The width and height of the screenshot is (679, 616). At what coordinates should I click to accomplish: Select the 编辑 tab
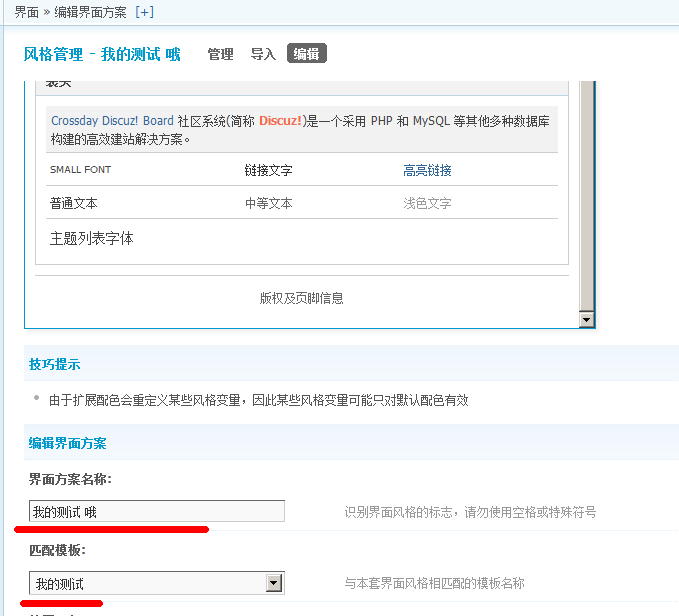click(x=307, y=54)
